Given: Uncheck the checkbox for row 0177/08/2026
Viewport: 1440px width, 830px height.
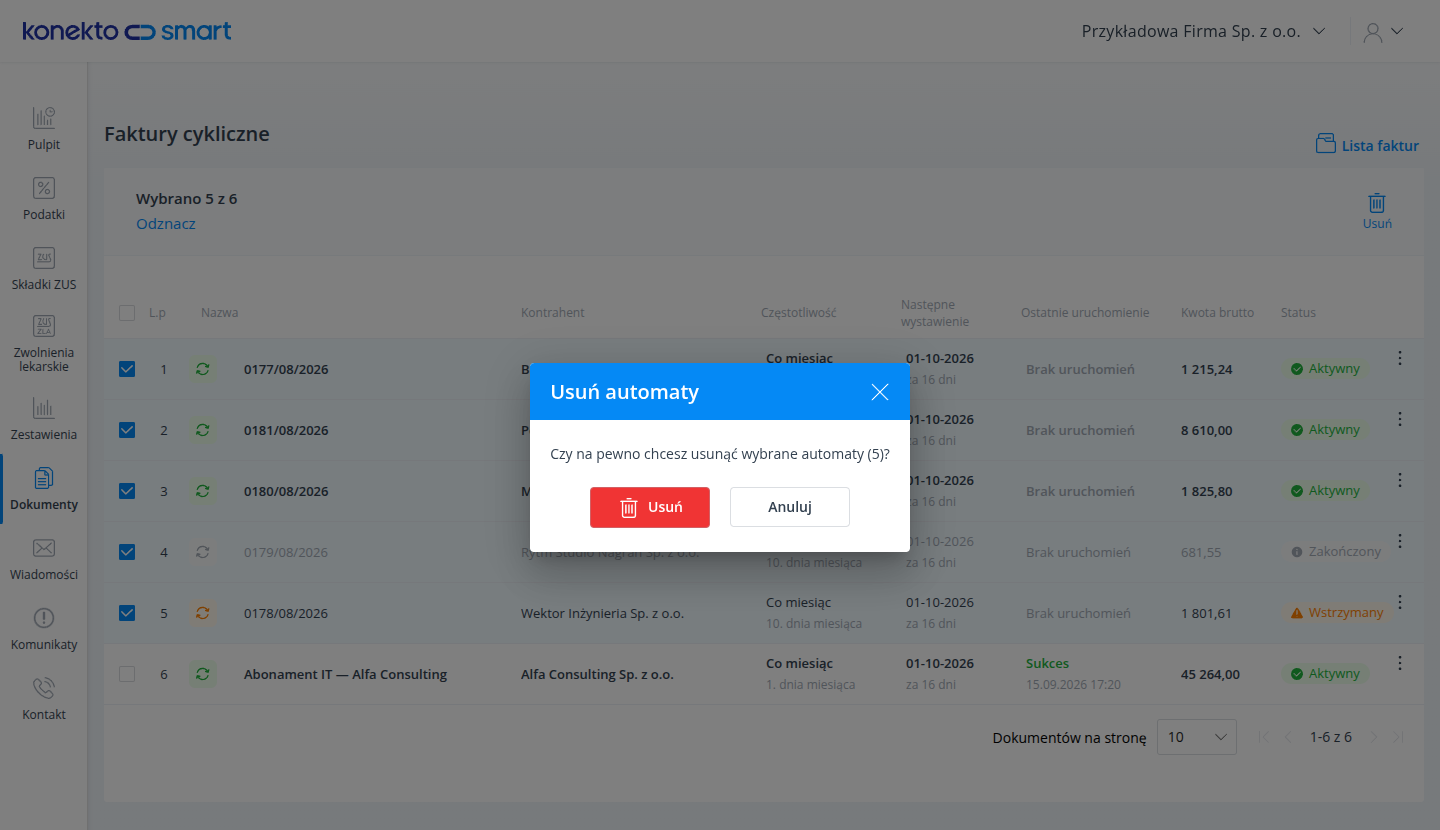Looking at the screenshot, I should point(127,369).
